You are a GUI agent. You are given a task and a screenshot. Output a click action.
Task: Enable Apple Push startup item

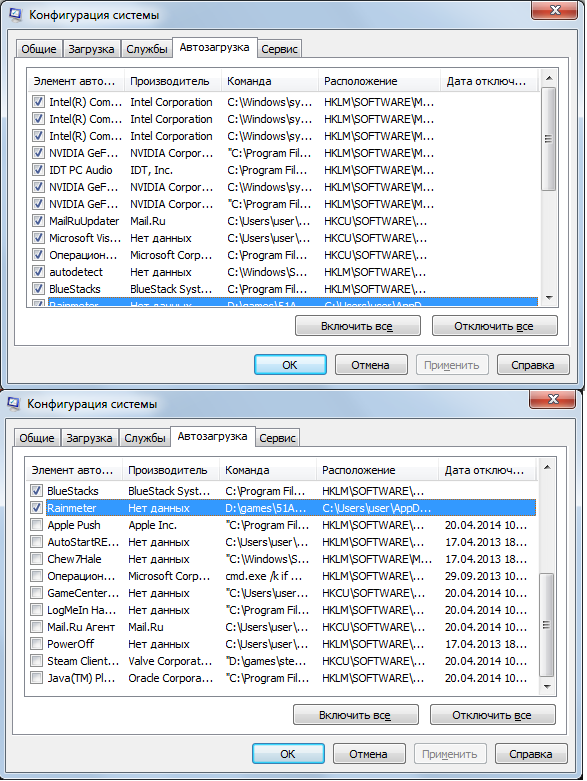(36, 525)
